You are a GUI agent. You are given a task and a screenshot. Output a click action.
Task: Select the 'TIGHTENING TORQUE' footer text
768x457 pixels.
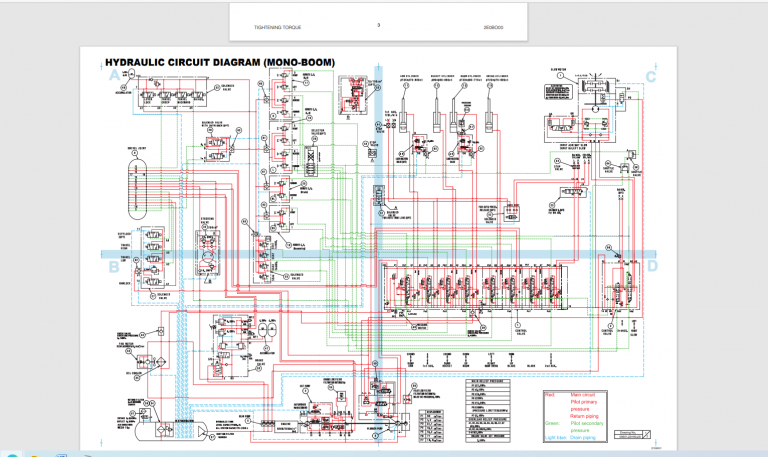[277, 27]
